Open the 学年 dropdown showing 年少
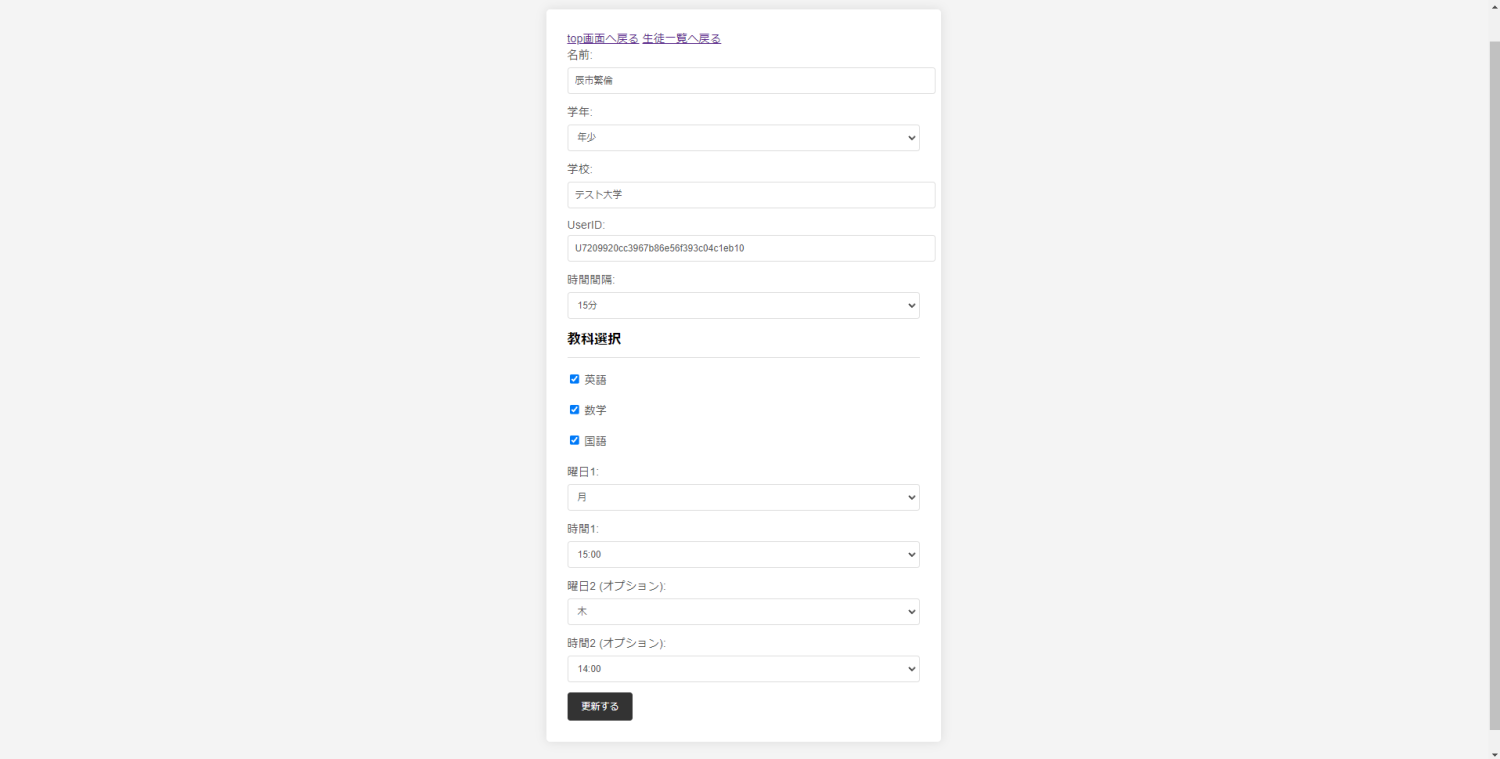The image size is (1500, 759). 742,138
